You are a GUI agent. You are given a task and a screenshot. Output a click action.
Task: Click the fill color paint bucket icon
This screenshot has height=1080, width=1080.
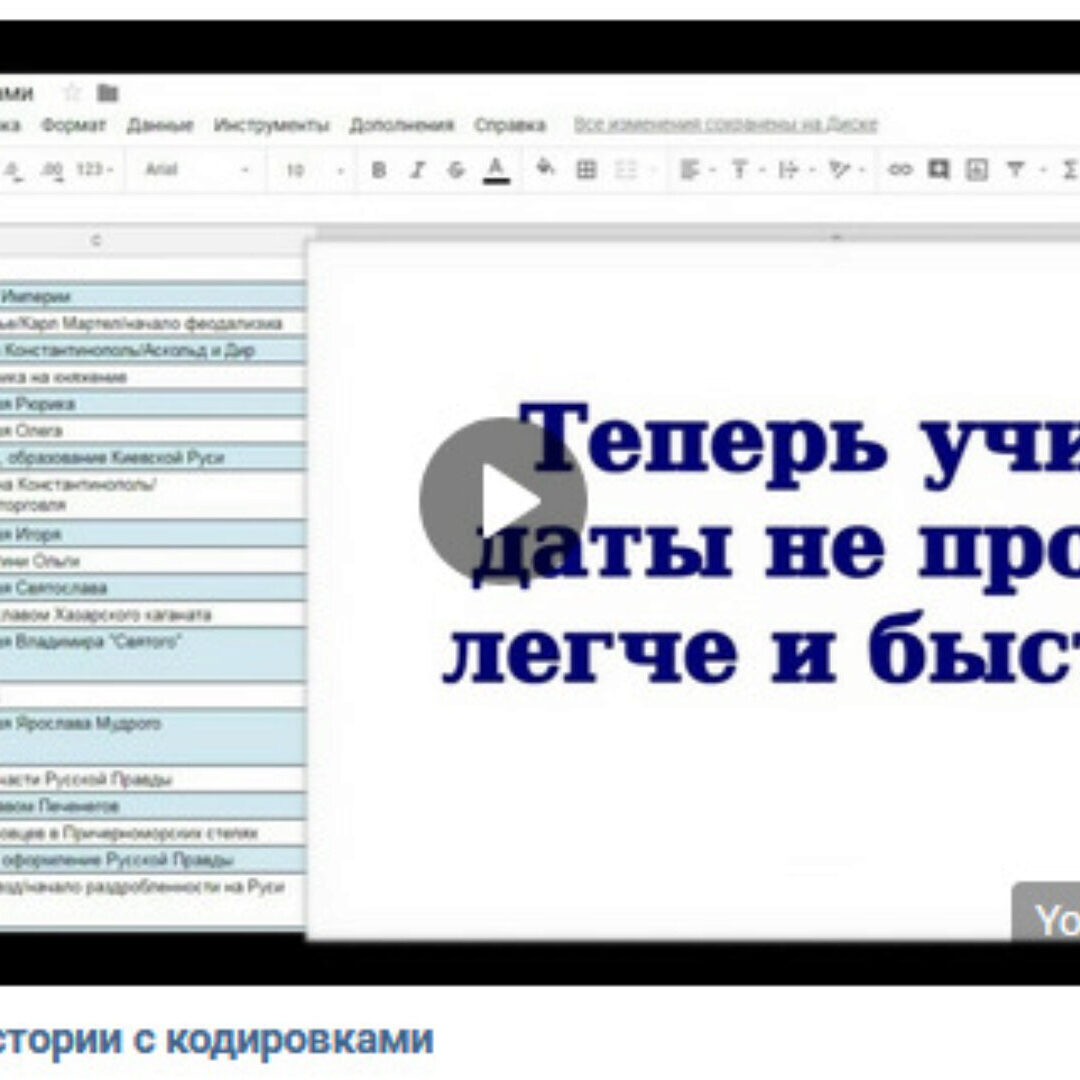pyautogui.click(x=545, y=169)
